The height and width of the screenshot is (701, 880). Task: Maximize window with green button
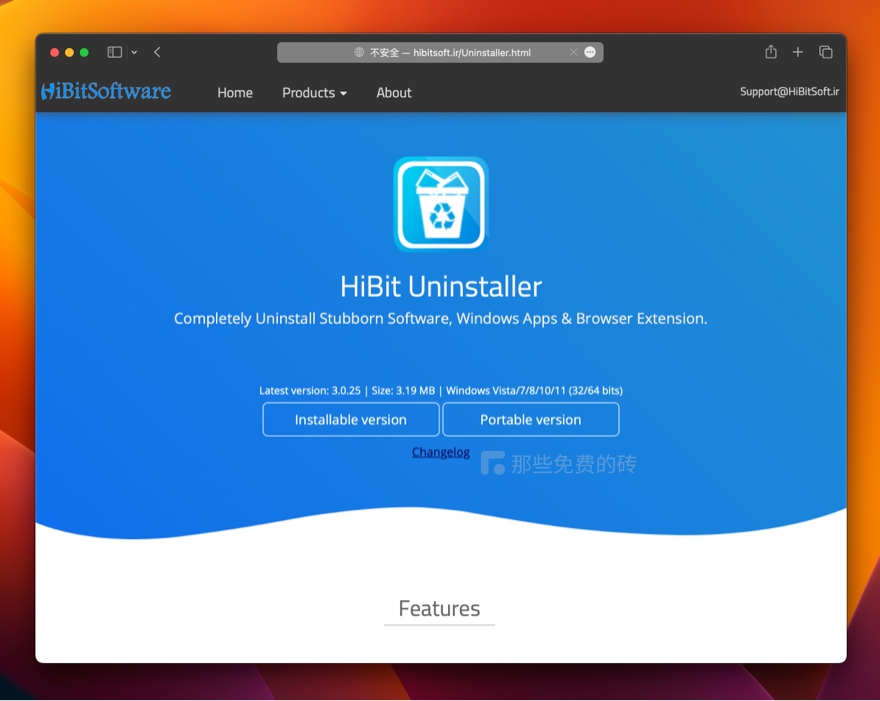click(x=84, y=52)
